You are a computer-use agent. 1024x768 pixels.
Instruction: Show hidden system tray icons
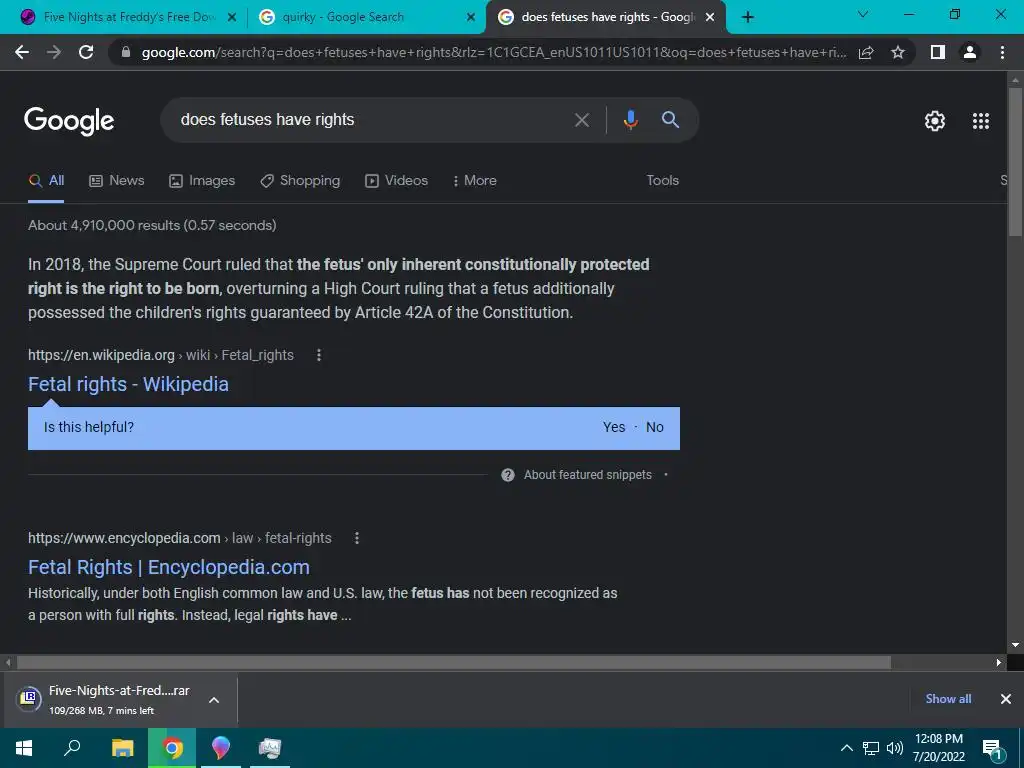point(846,748)
